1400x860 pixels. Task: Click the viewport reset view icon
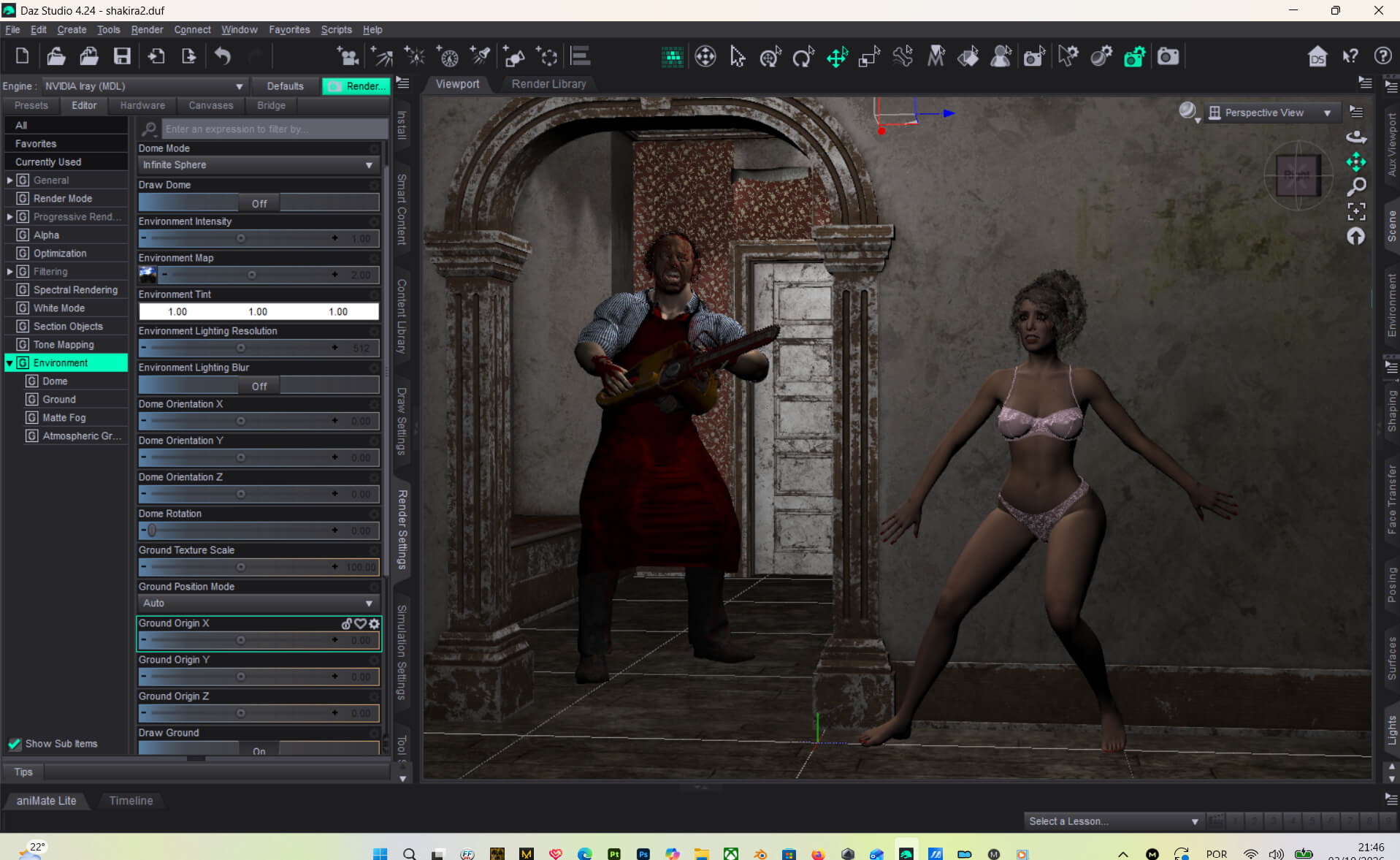(1356, 236)
